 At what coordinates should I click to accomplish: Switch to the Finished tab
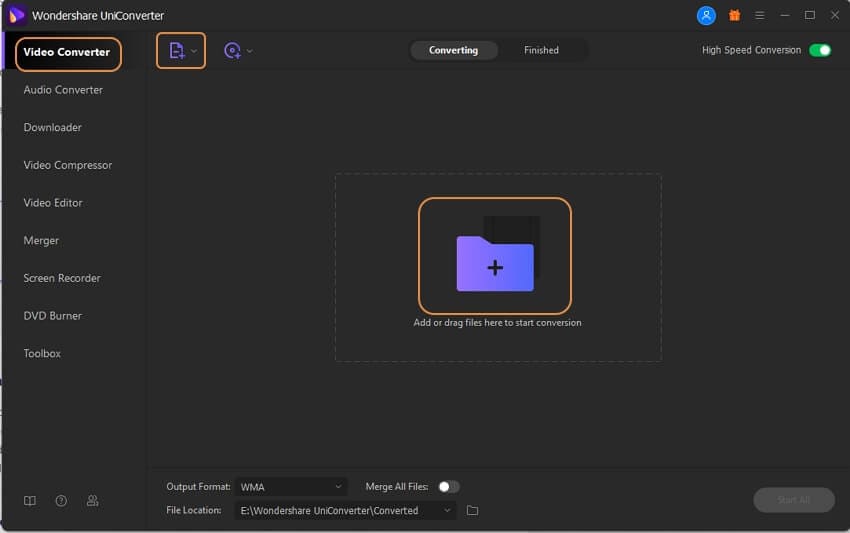click(541, 50)
